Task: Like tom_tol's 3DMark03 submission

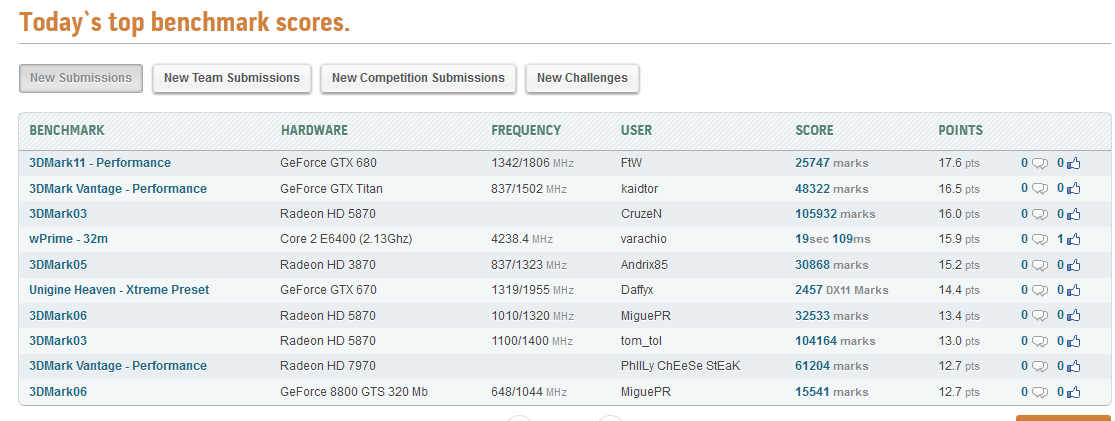Action: coord(1075,341)
